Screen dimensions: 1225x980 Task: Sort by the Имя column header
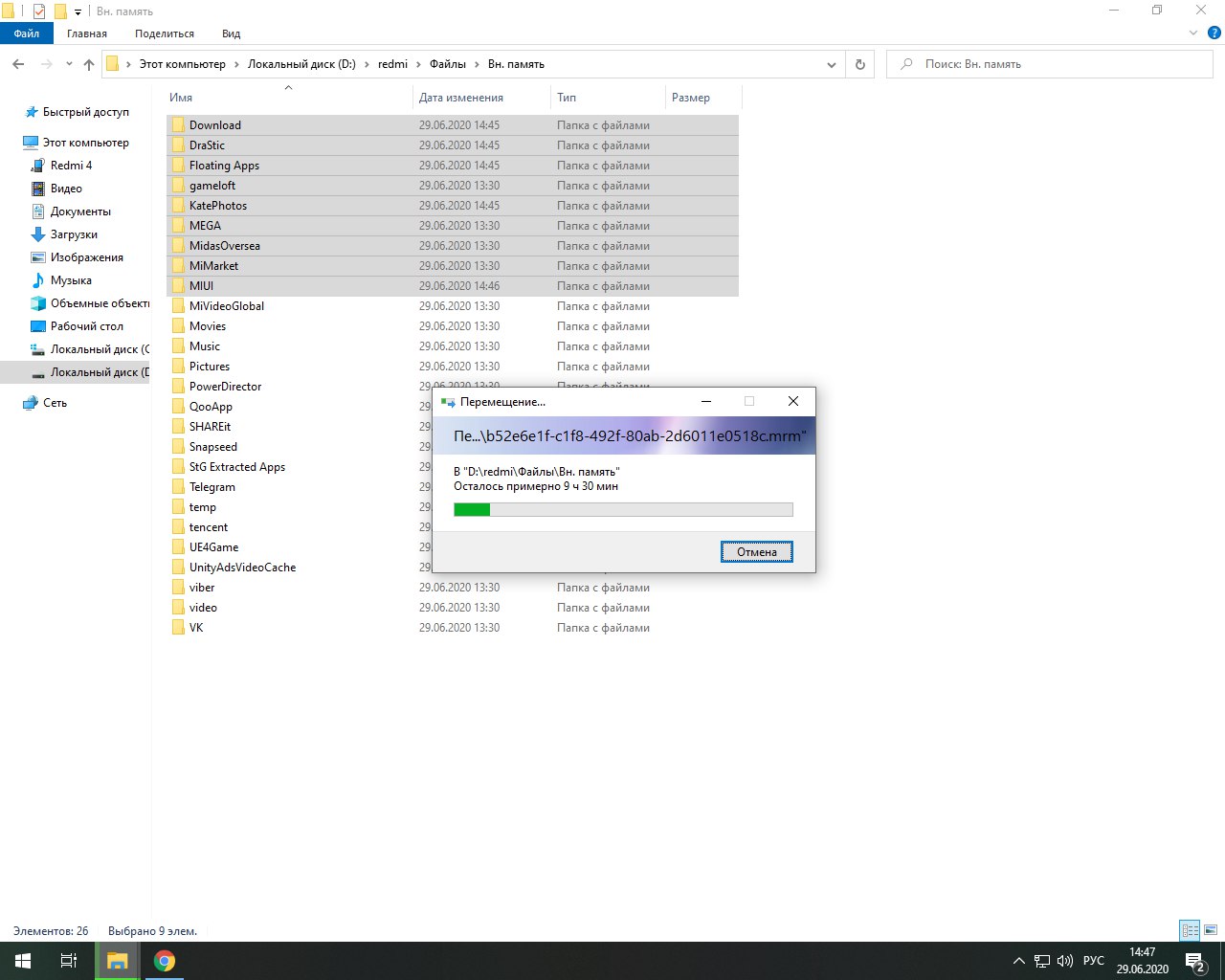coord(288,98)
